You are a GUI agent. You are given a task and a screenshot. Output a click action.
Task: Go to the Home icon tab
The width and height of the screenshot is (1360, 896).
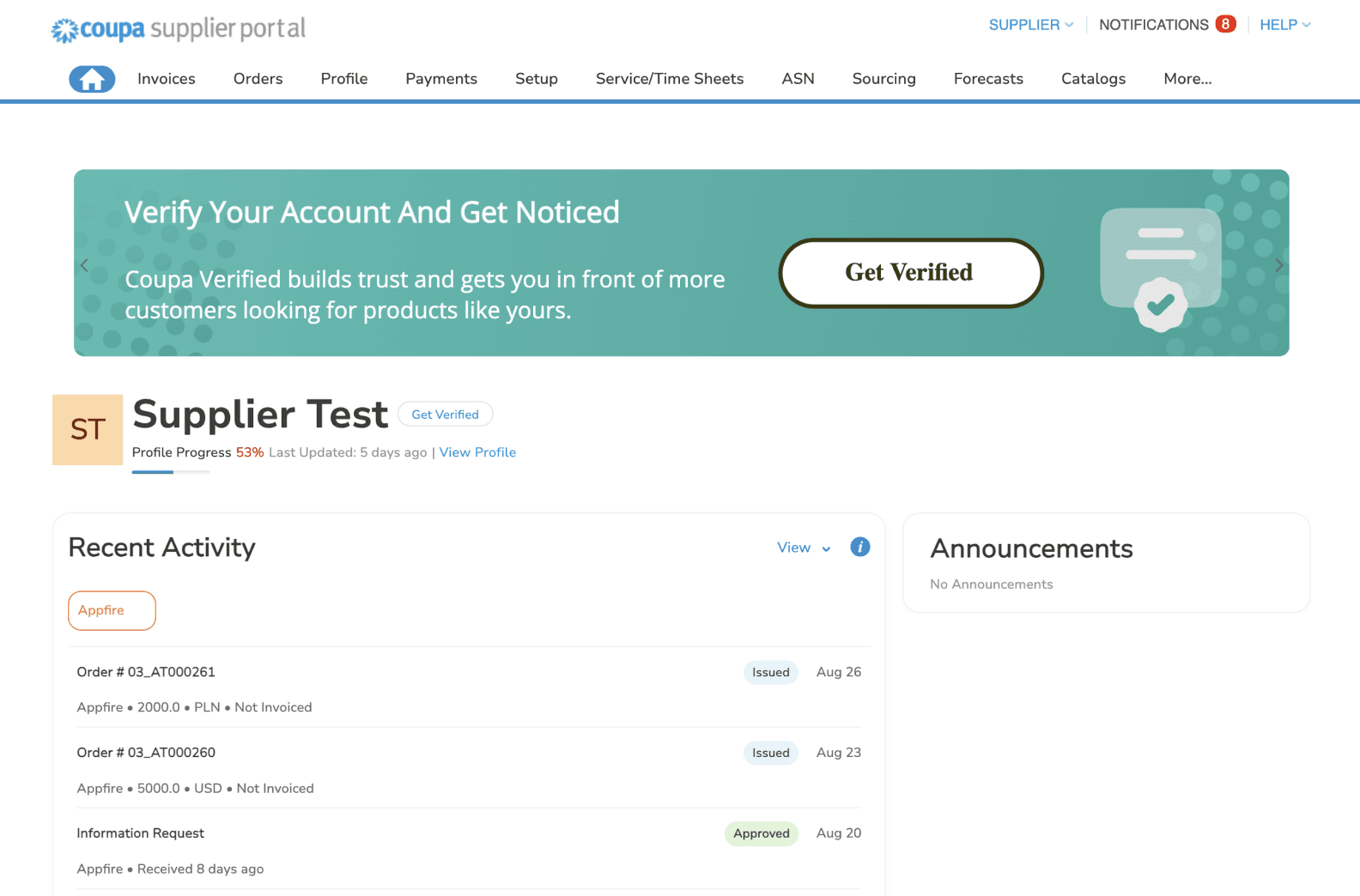(92, 79)
